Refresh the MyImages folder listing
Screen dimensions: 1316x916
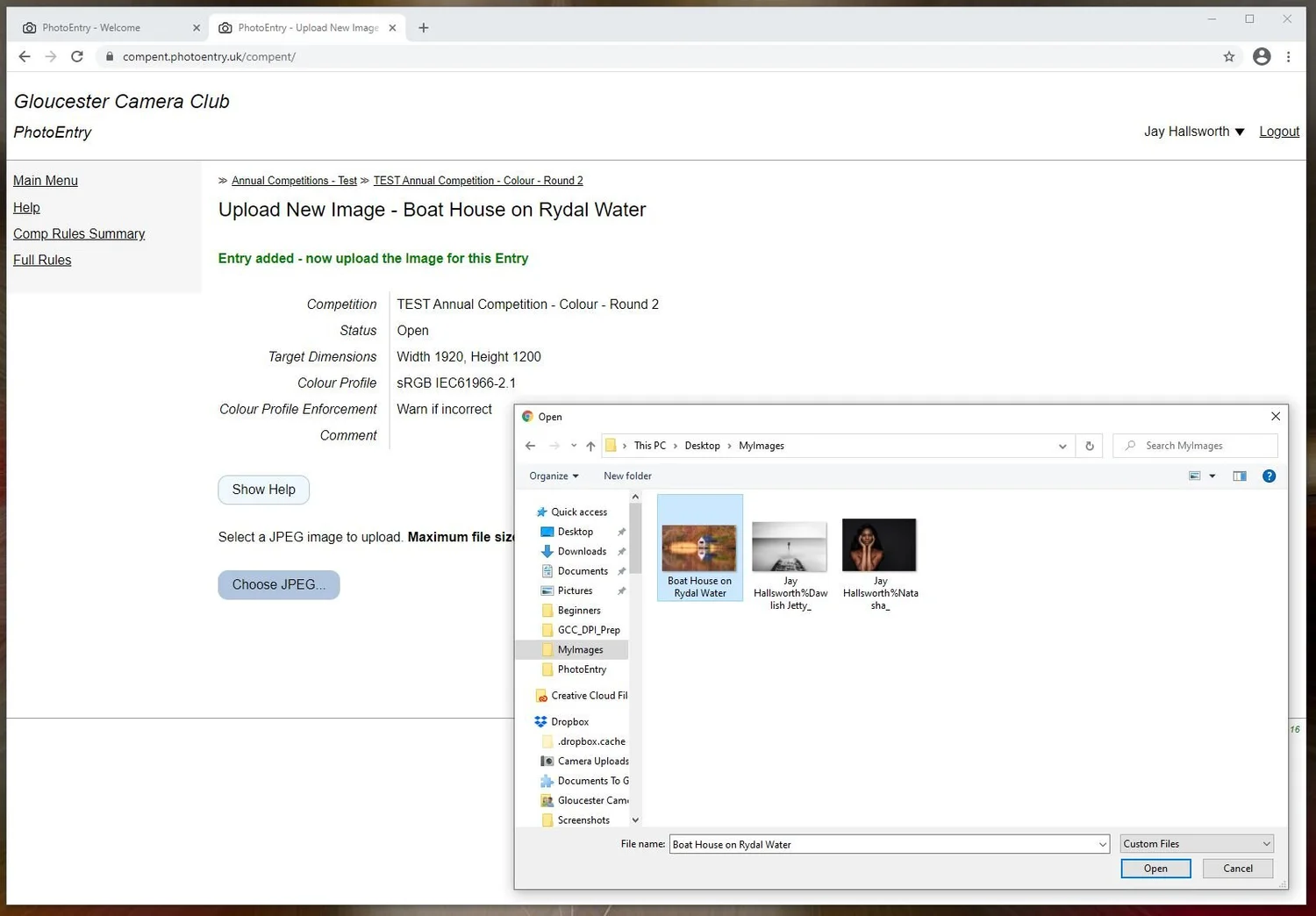click(x=1090, y=446)
